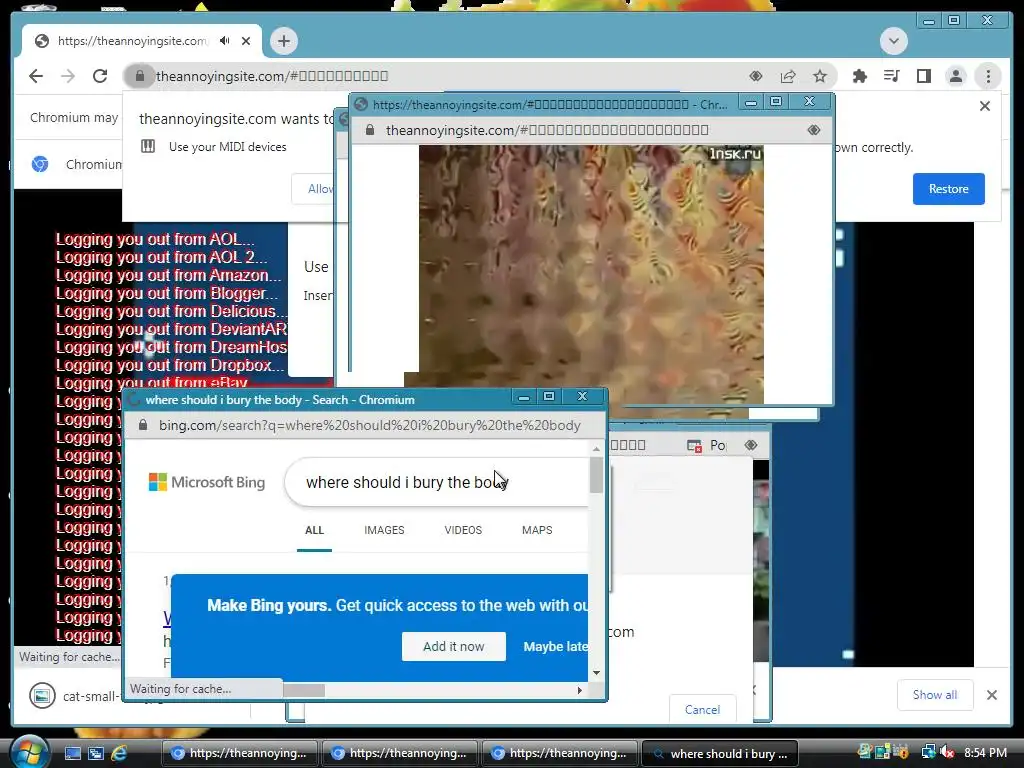Select the MAPS tab in Bing
Viewport: 1024px width, 768px height.
click(537, 530)
